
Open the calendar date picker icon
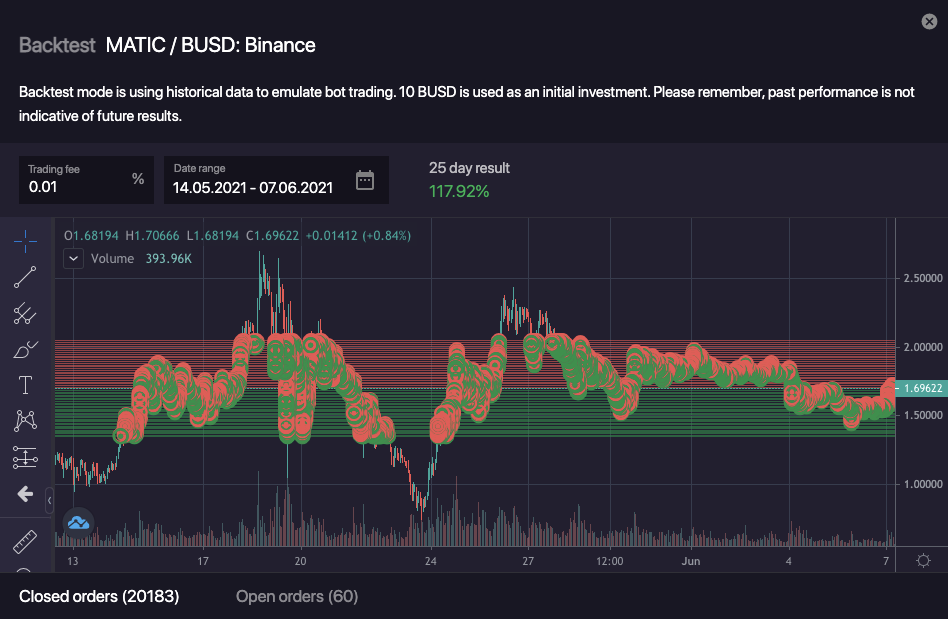pos(365,180)
